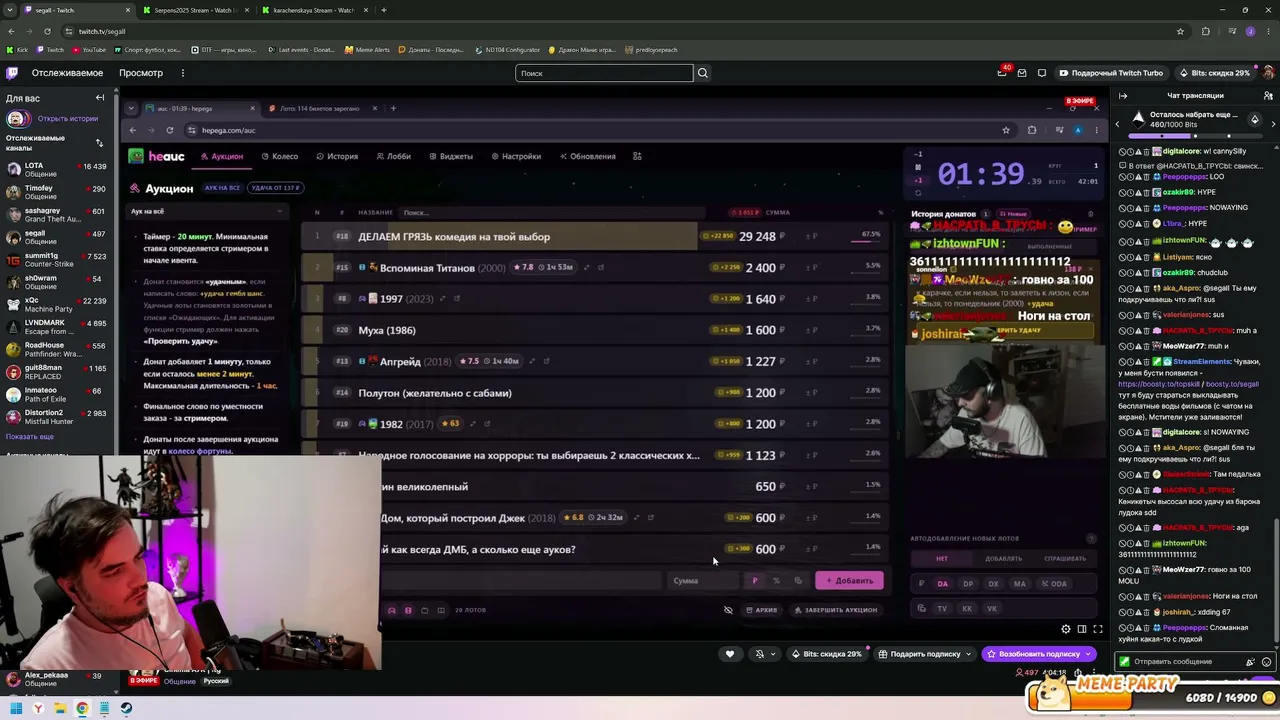Open the Twitch inbox mail icon
Screen dimensions: 1280x720
tap(1022, 73)
